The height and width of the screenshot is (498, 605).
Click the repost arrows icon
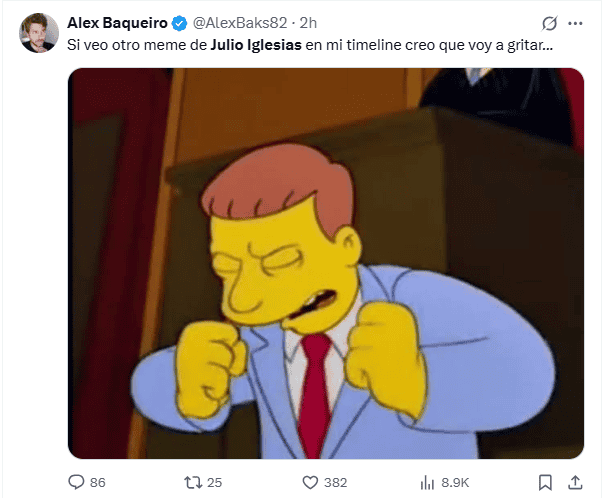coord(193,483)
